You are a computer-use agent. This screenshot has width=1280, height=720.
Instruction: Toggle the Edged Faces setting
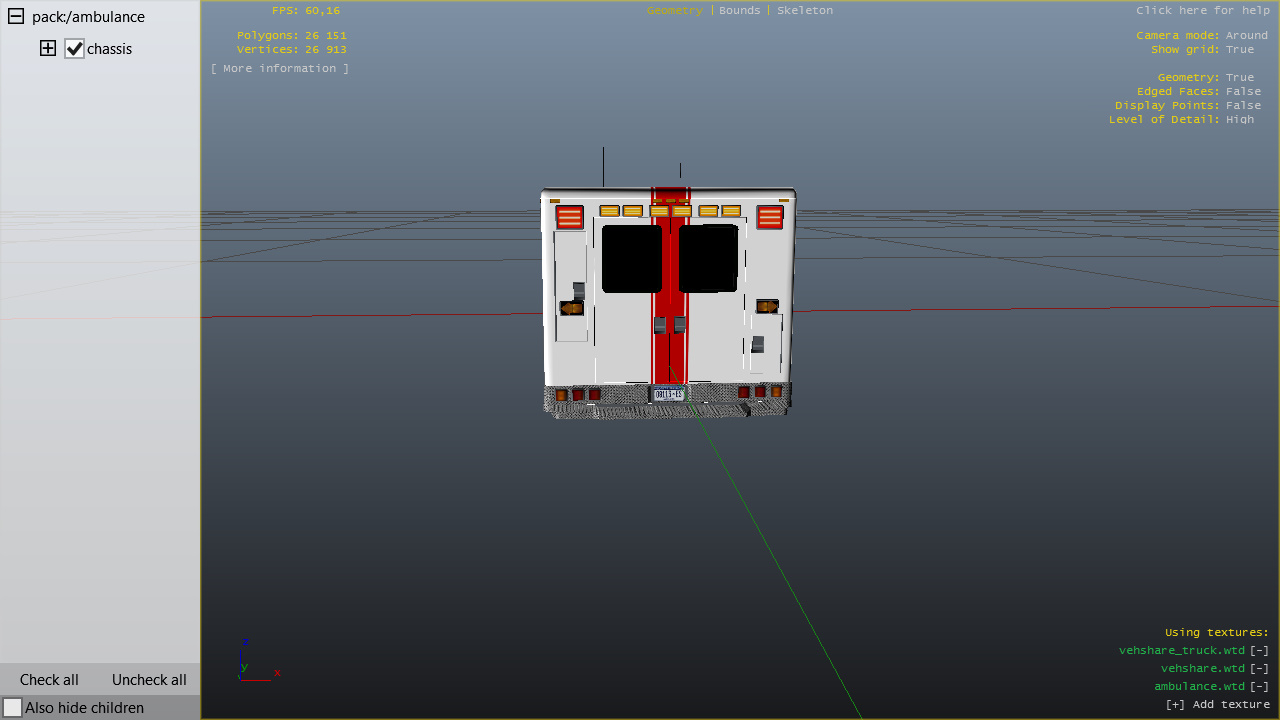[x=1243, y=92]
